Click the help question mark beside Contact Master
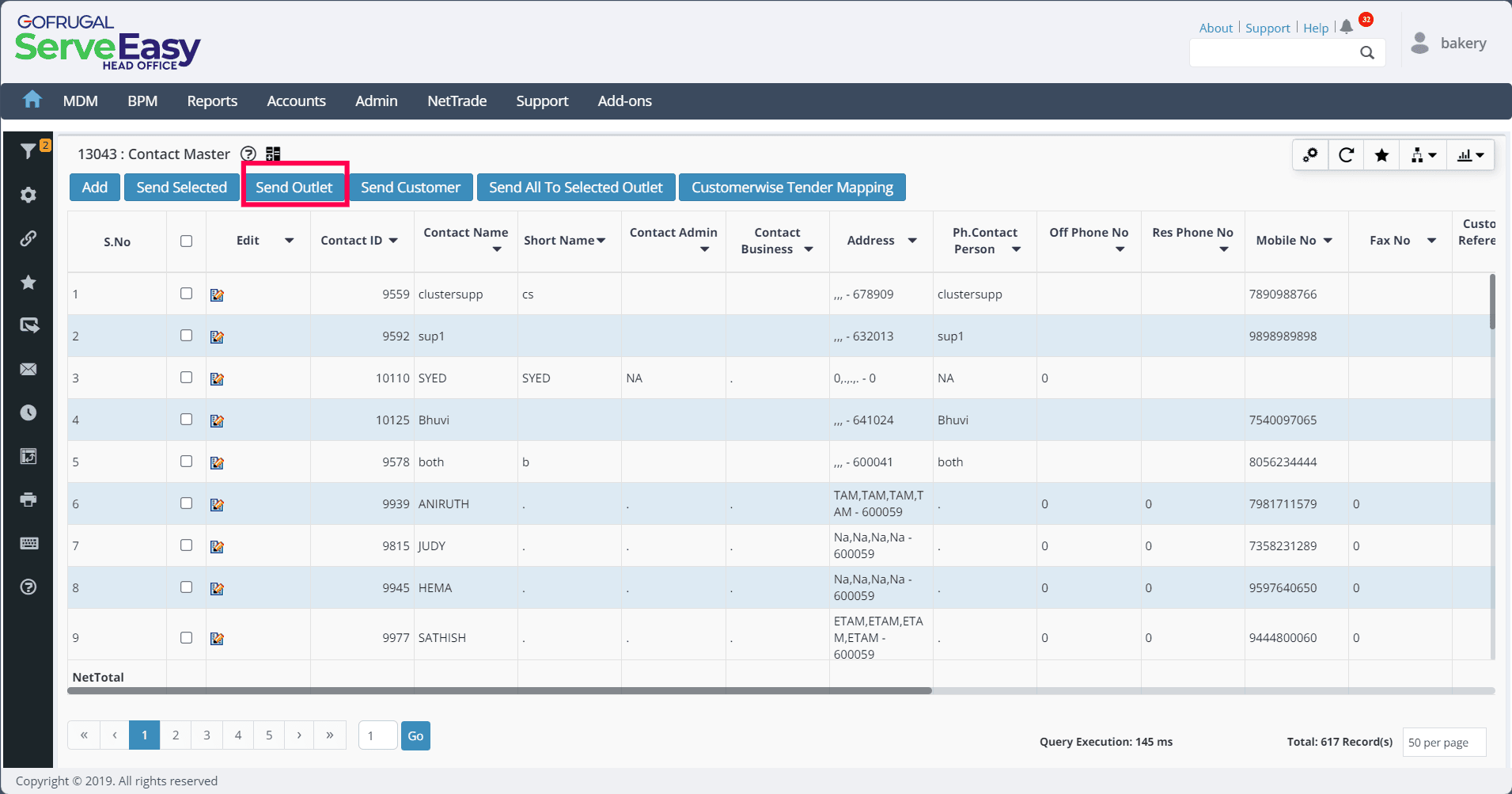 point(248,154)
